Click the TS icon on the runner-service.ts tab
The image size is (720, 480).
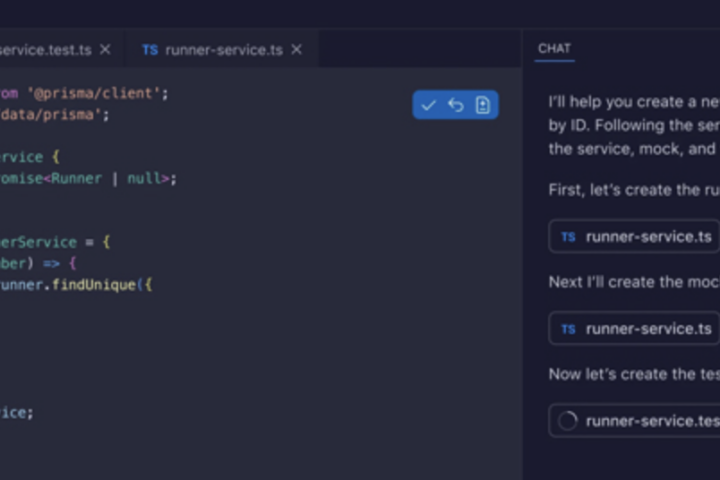[150, 50]
